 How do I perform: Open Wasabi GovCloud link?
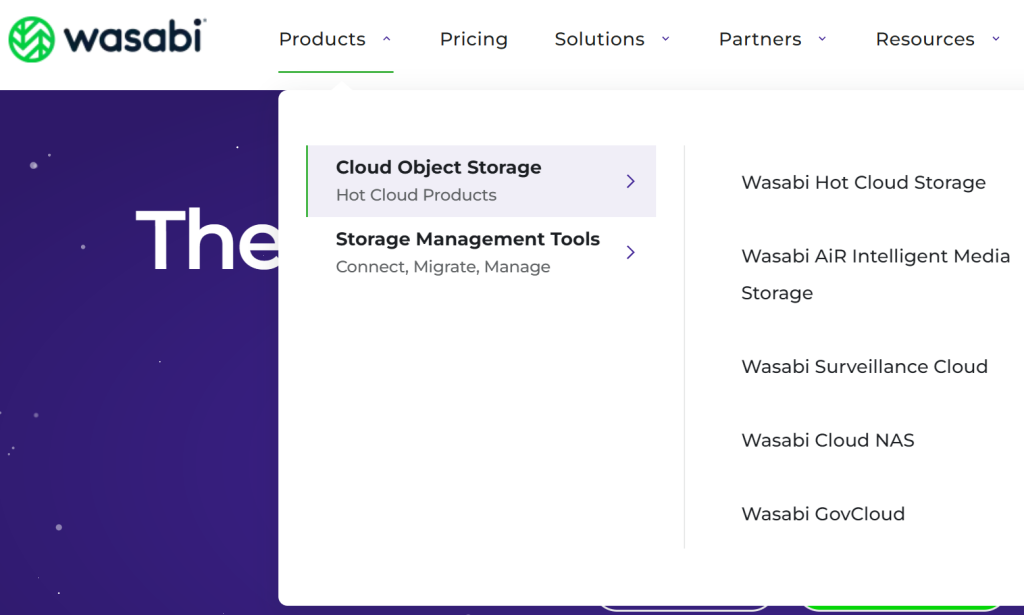tap(823, 514)
